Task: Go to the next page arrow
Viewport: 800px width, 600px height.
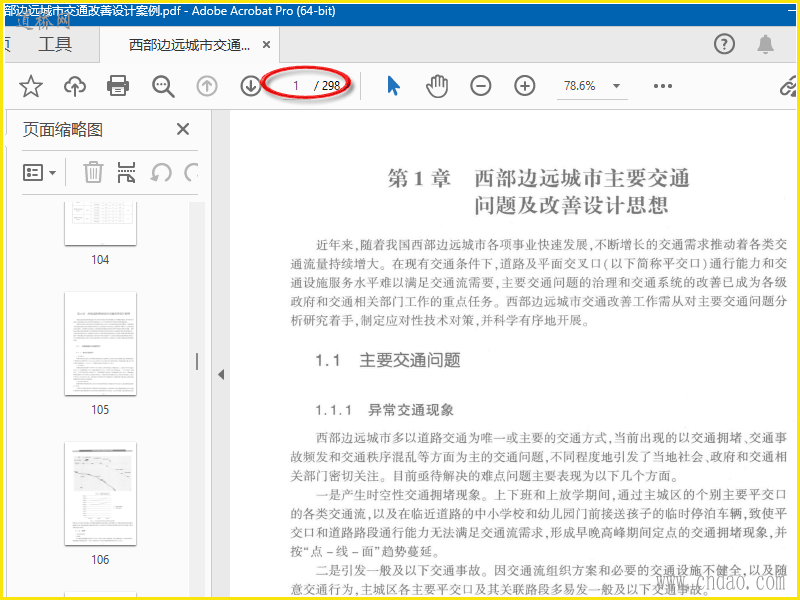Action: pos(251,86)
